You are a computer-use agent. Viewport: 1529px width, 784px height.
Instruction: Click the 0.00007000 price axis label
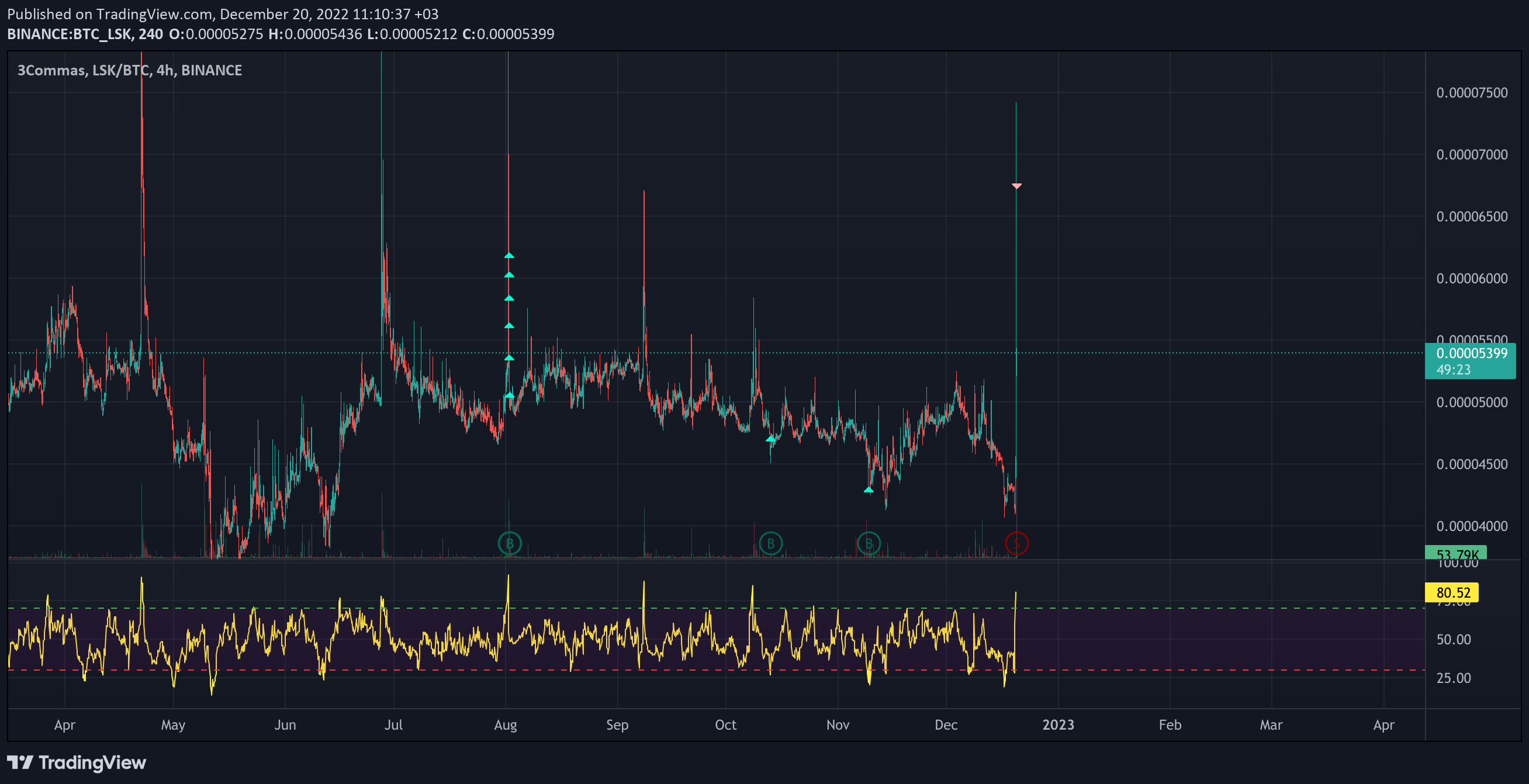(1471, 154)
